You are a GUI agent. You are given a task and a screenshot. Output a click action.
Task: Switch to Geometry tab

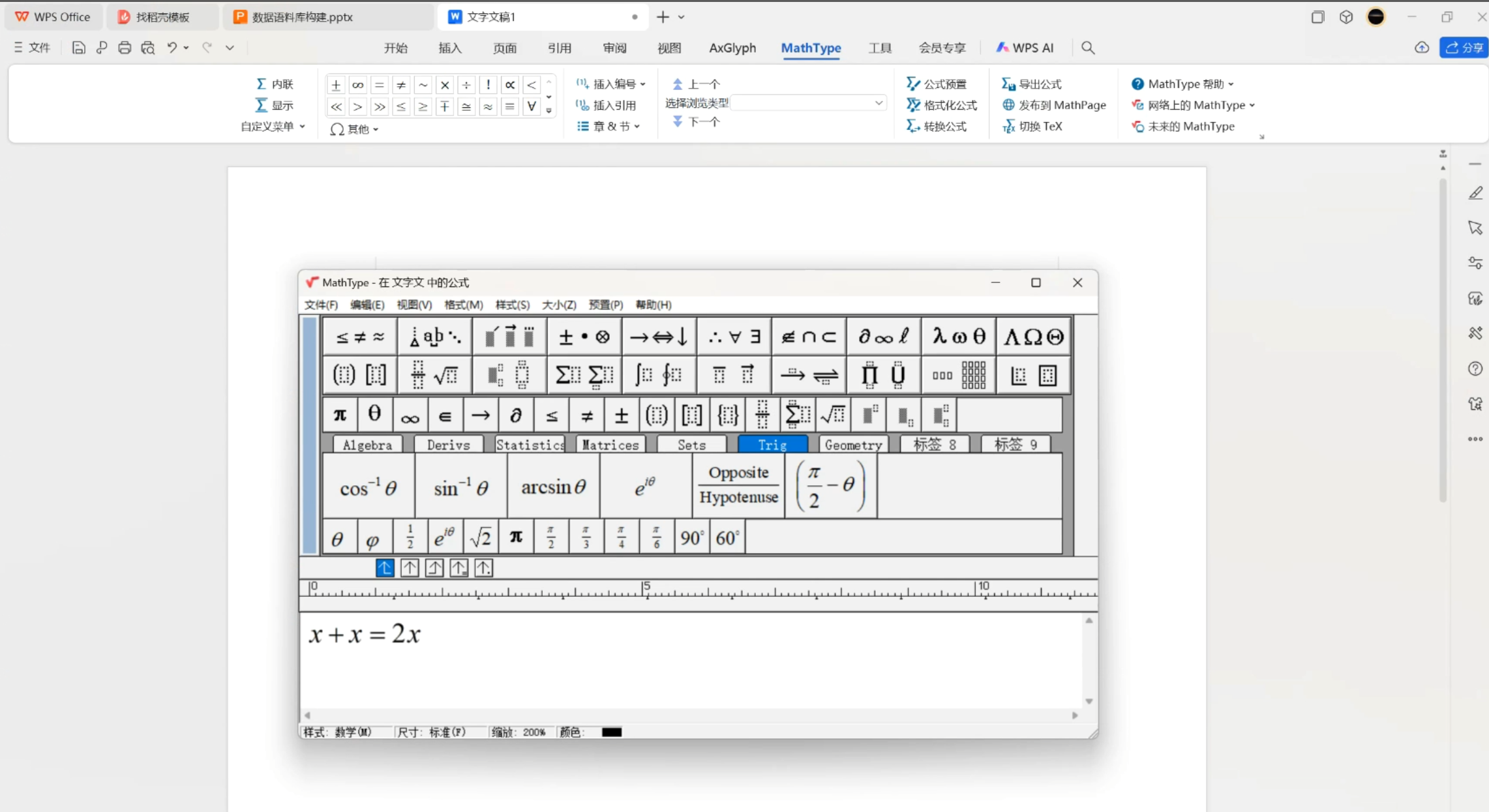pos(853,445)
